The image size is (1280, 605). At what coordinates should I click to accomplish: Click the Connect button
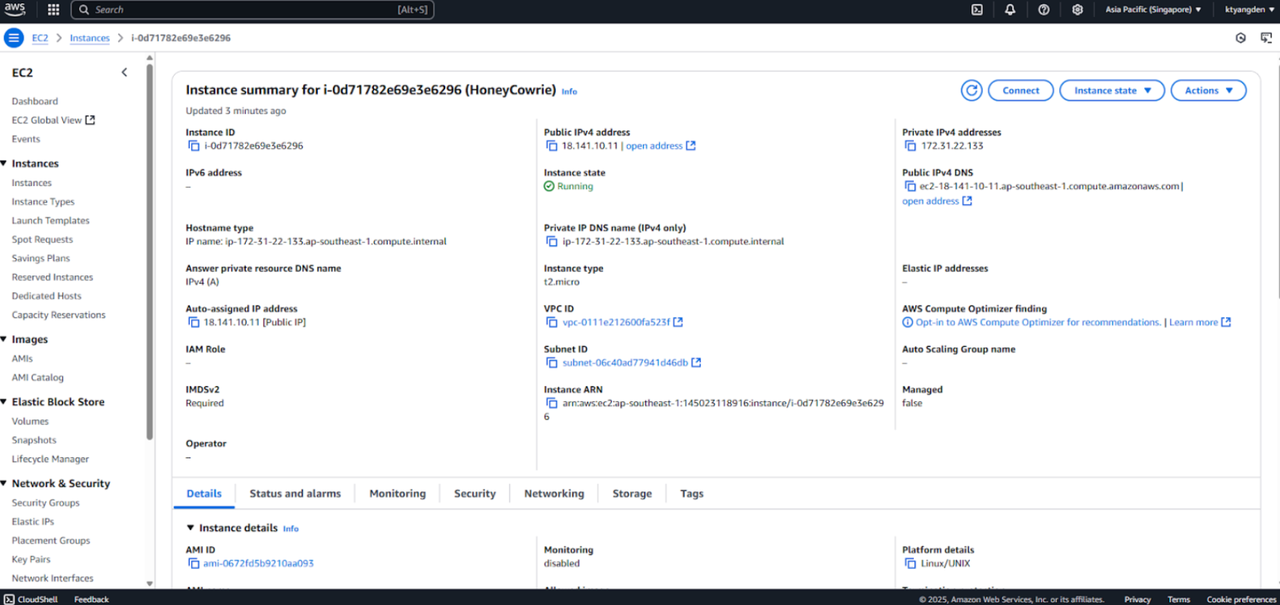pyautogui.click(x=1021, y=90)
